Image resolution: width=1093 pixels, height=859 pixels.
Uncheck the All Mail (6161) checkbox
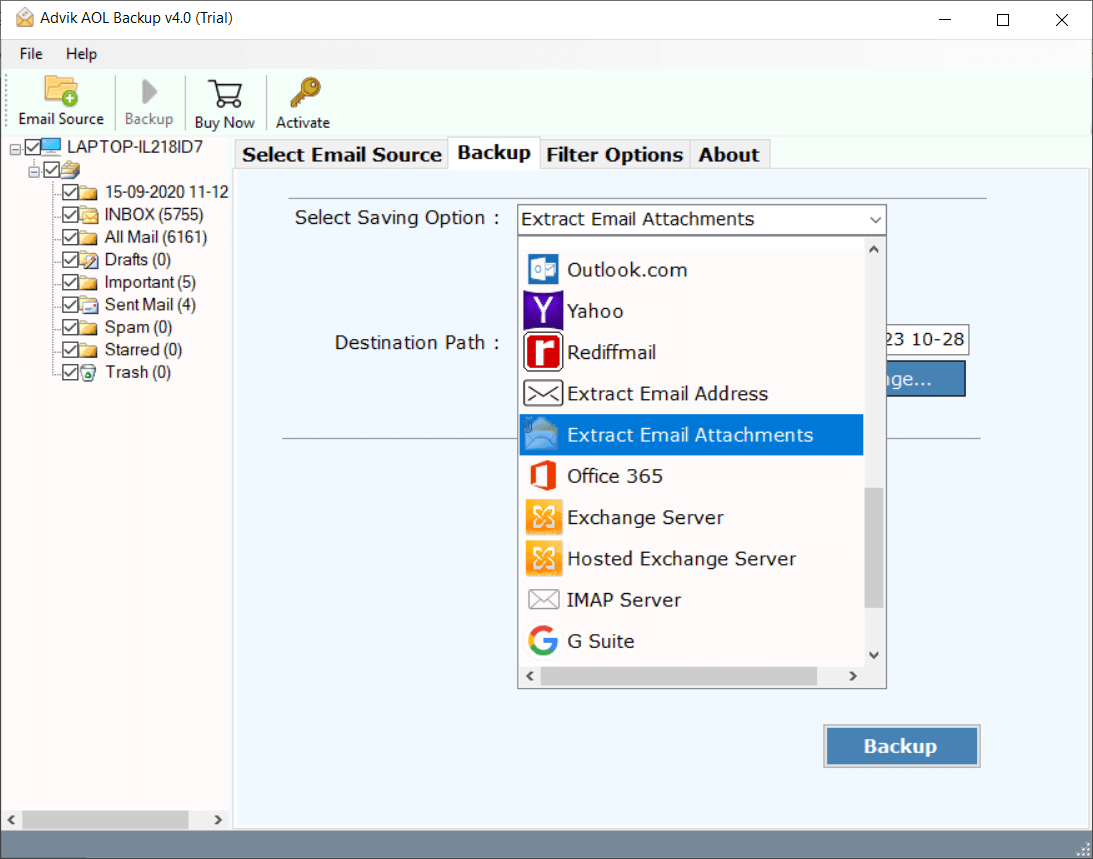(70, 237)
